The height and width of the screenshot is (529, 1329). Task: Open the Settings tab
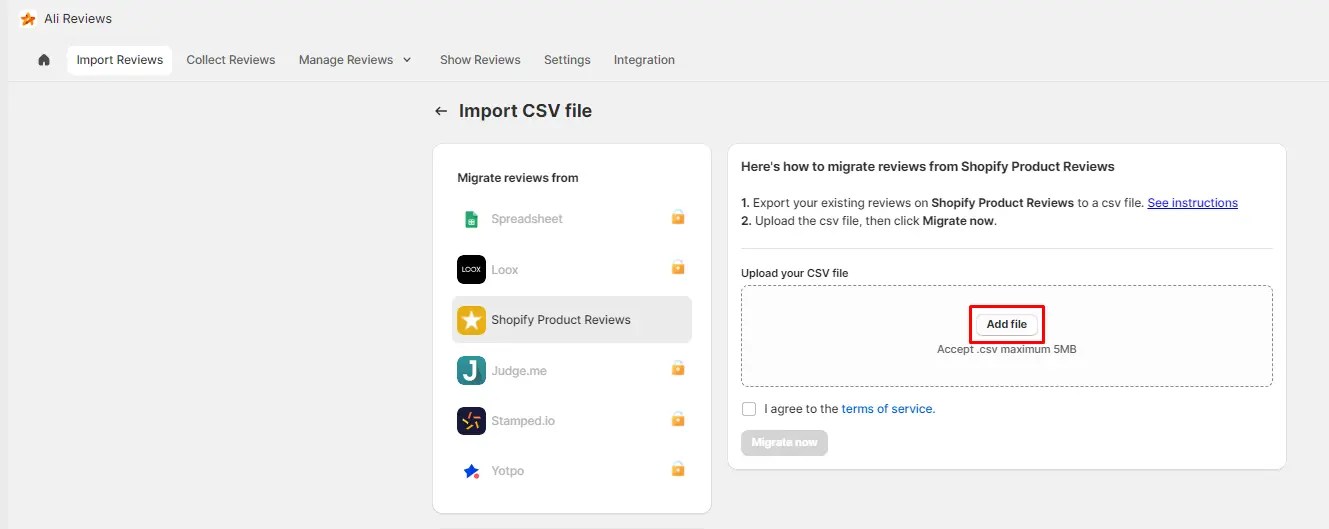(567, 60)
